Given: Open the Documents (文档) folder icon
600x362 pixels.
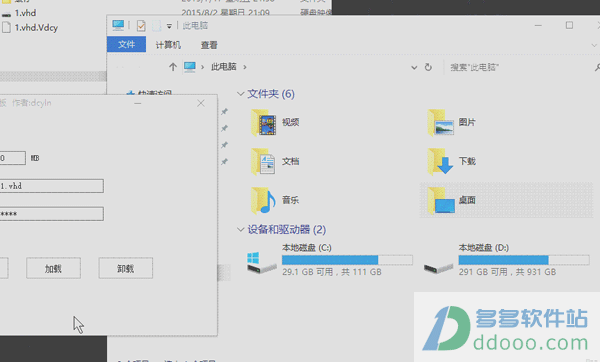Looking at the screenshot, I should 263,161.
